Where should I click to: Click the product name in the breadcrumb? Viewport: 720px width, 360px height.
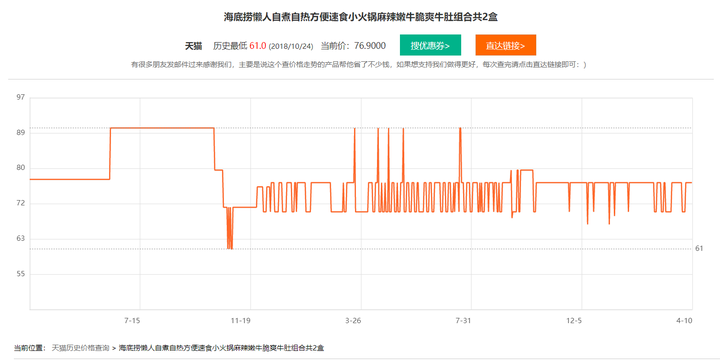(x=221, y=348)
